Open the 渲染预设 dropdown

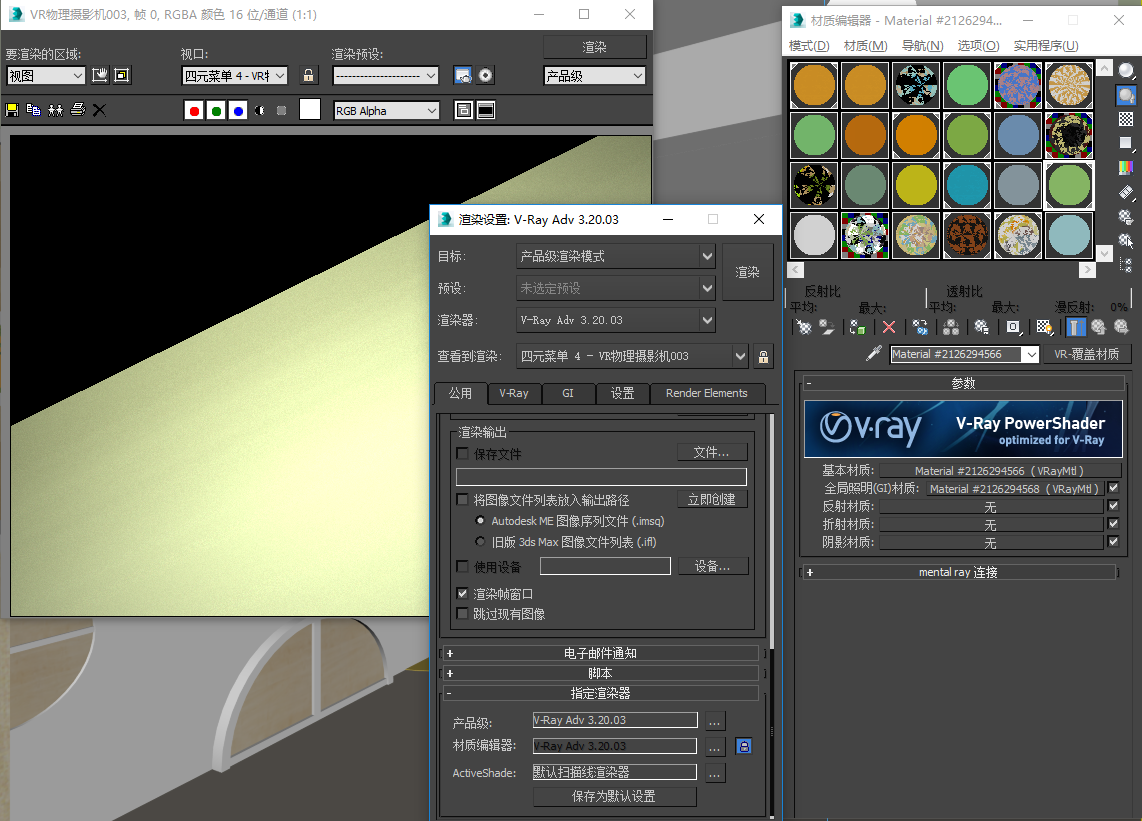click(x=385, y=75)
